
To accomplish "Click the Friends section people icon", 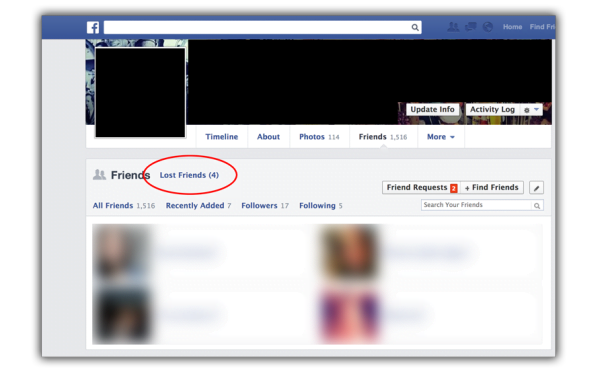I will point(99,175).
